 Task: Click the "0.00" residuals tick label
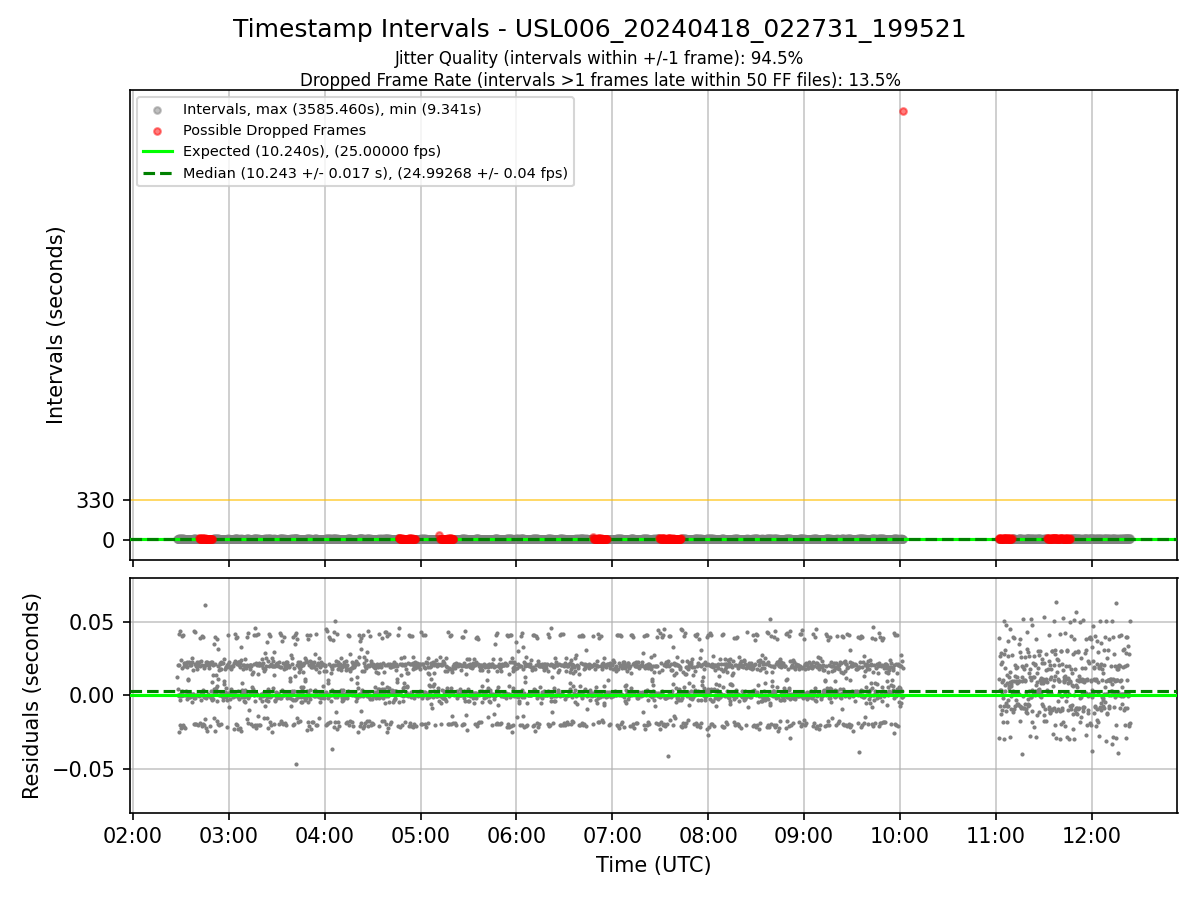click(91, 695)
